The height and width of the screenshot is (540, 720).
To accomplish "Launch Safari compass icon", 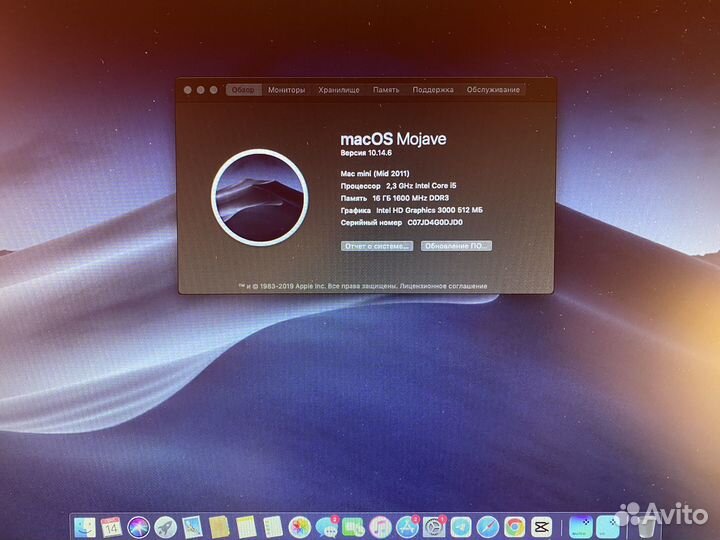I will (x=488, y=527).
